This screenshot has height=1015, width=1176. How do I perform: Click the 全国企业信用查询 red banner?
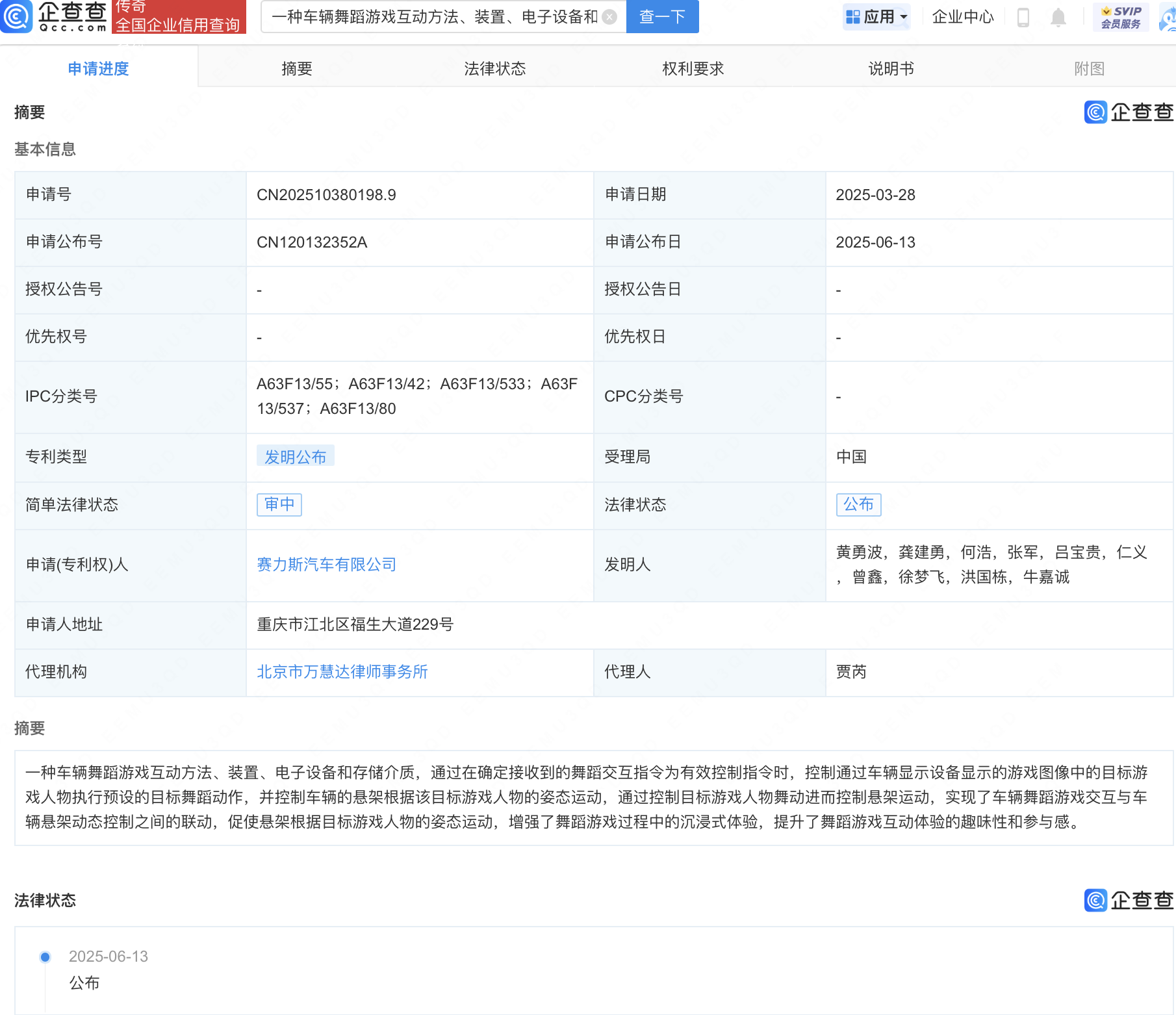pos(179,16)
